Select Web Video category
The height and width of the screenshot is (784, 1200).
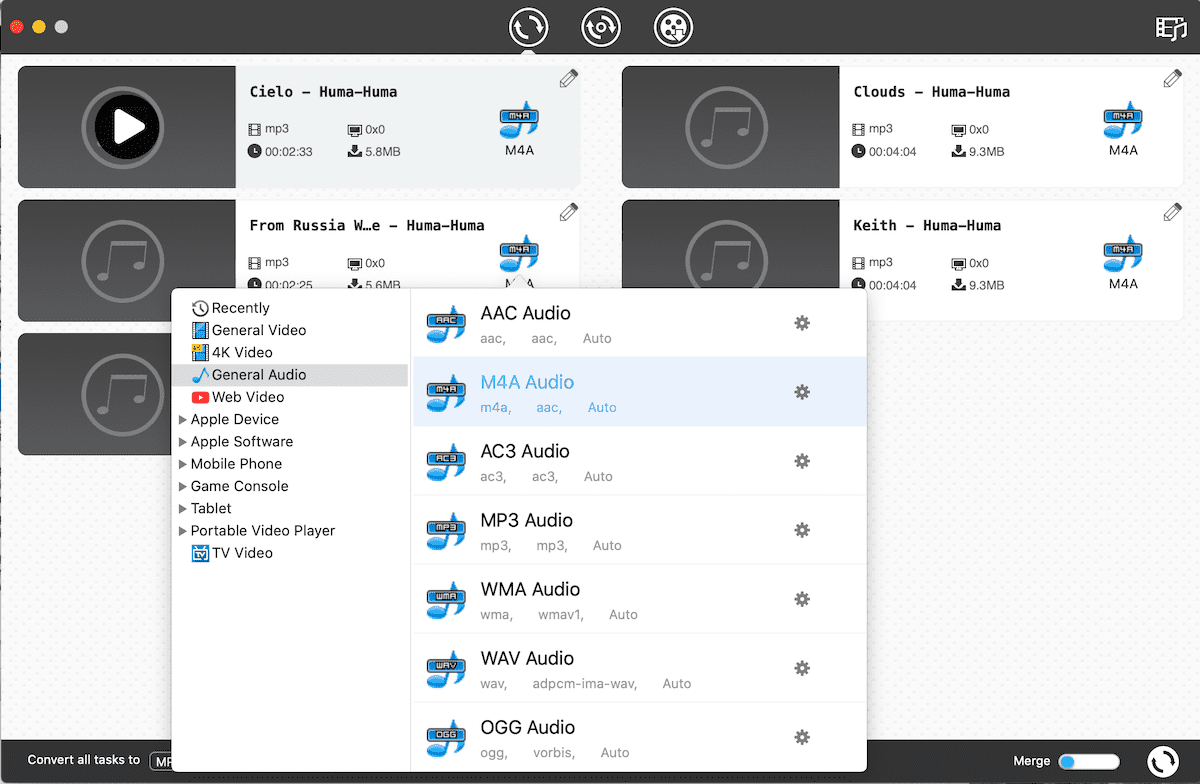coord(247,397)
